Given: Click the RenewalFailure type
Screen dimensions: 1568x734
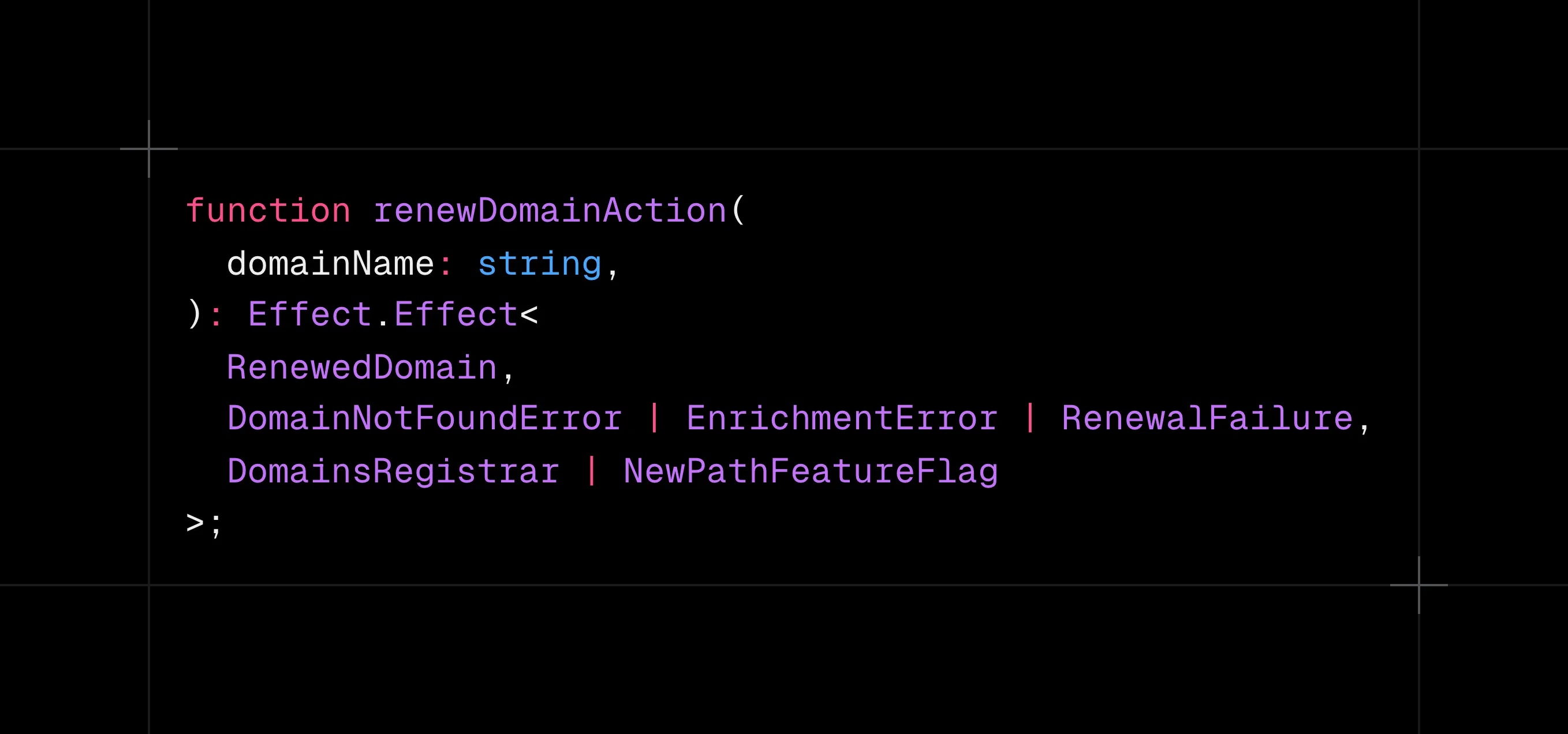Looking at the screenshot, I should pyautogui.click(x=1208, y=419).
